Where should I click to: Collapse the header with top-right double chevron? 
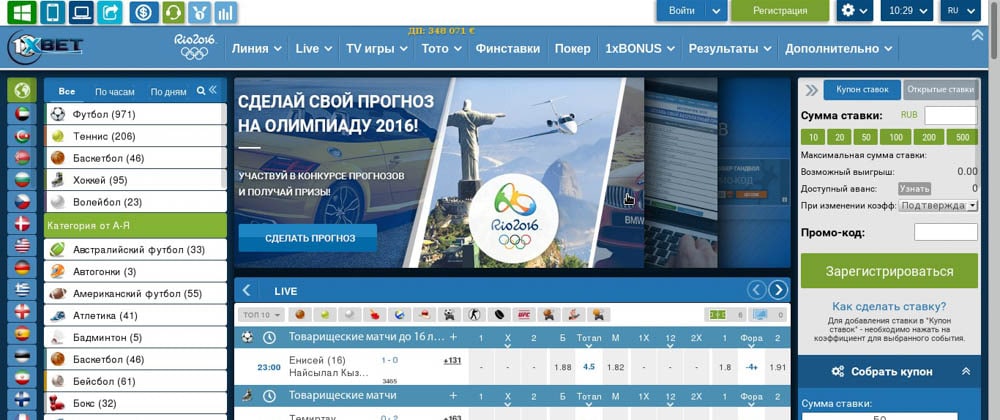pyautogui.click(x=977, y=35)
